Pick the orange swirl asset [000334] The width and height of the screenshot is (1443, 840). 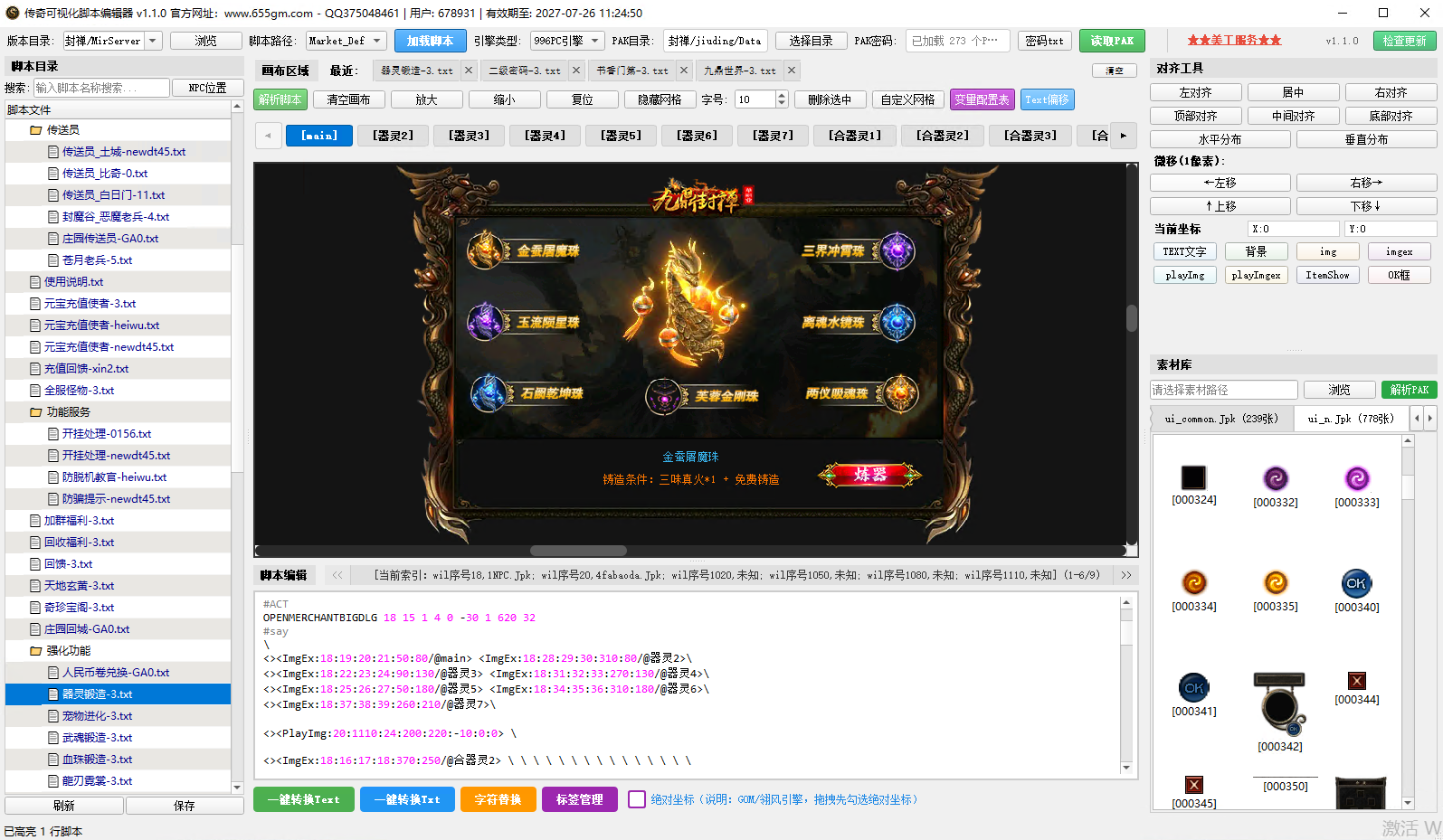pos(1194,582)
